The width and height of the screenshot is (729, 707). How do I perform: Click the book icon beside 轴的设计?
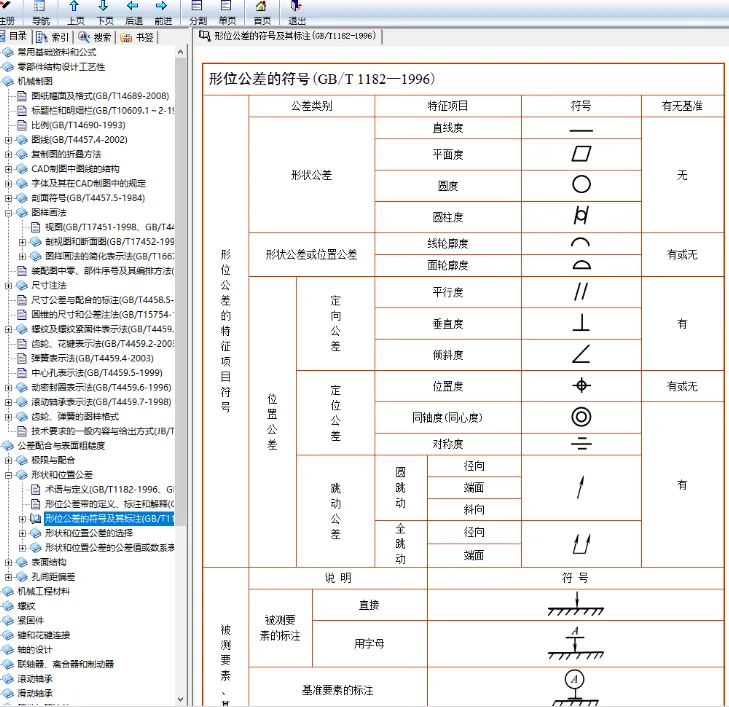tap(8, 650)
